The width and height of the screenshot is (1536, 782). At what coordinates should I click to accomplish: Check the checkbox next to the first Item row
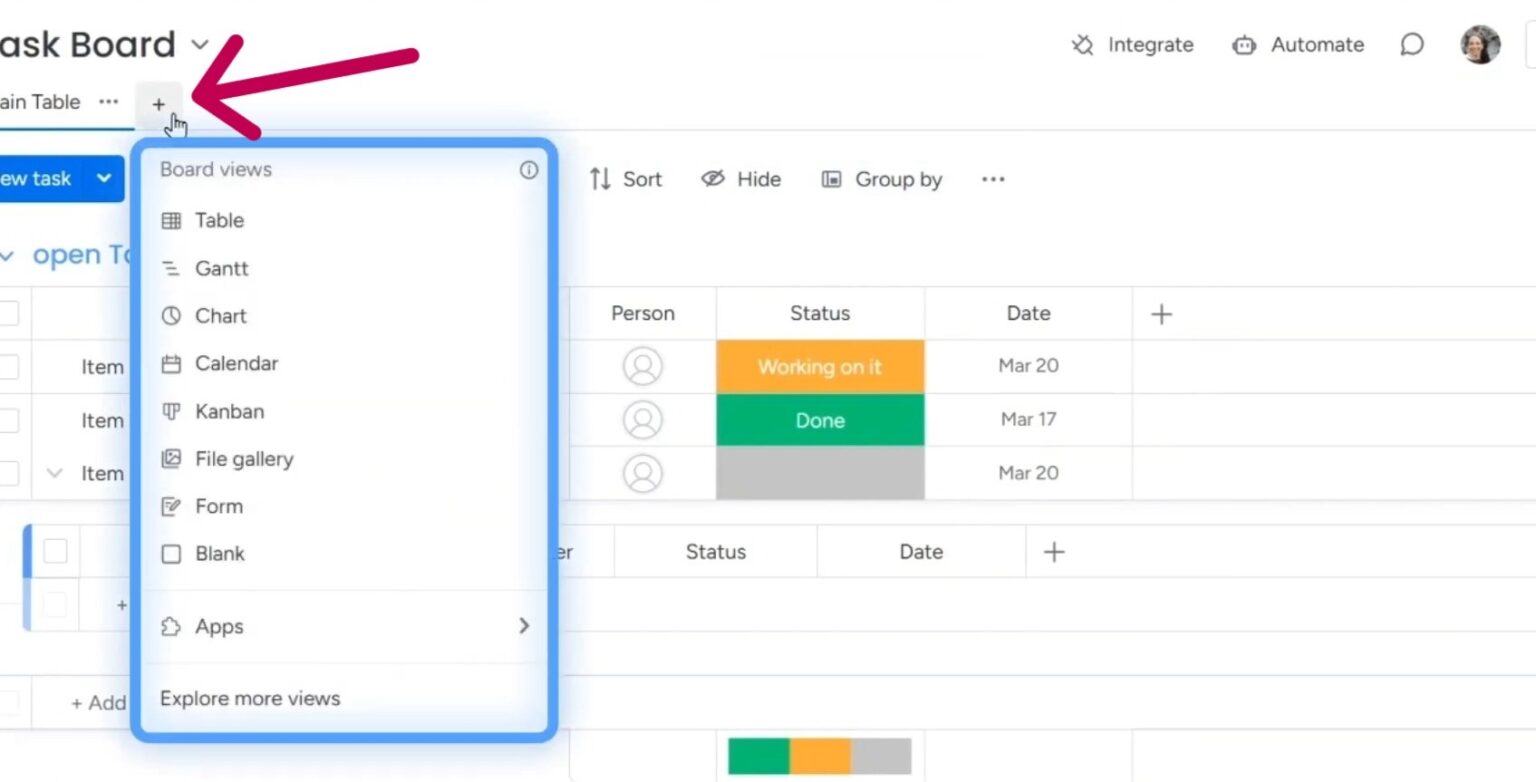click(x=9, y=366)
